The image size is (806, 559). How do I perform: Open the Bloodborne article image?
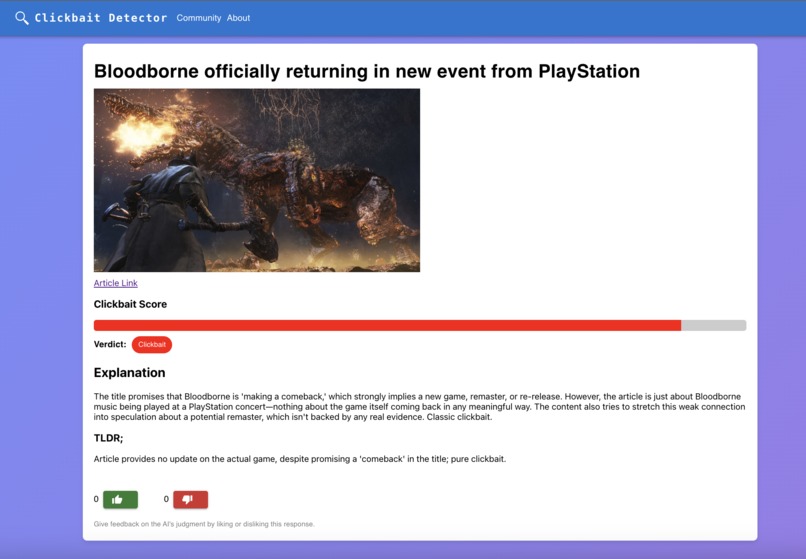click(x=257, y=180)
